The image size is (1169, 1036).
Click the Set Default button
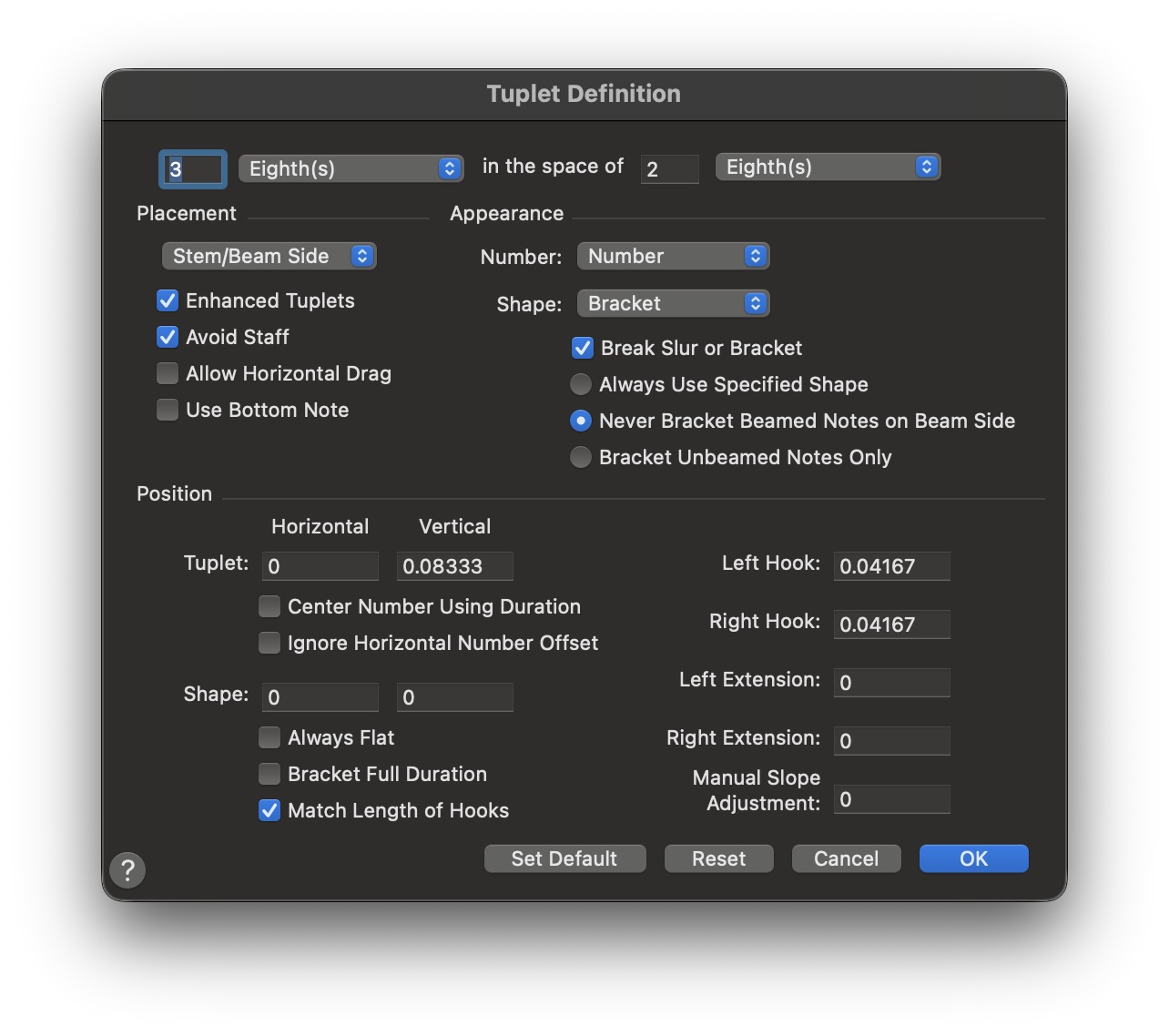pyautogui.click(x=564, y=858)
